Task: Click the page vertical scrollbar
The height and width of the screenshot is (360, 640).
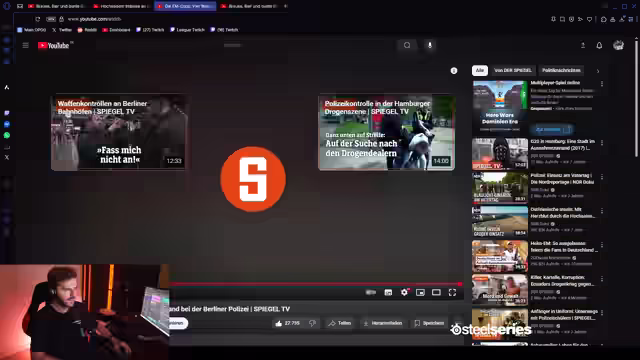Action: click(x=636, y=98)
